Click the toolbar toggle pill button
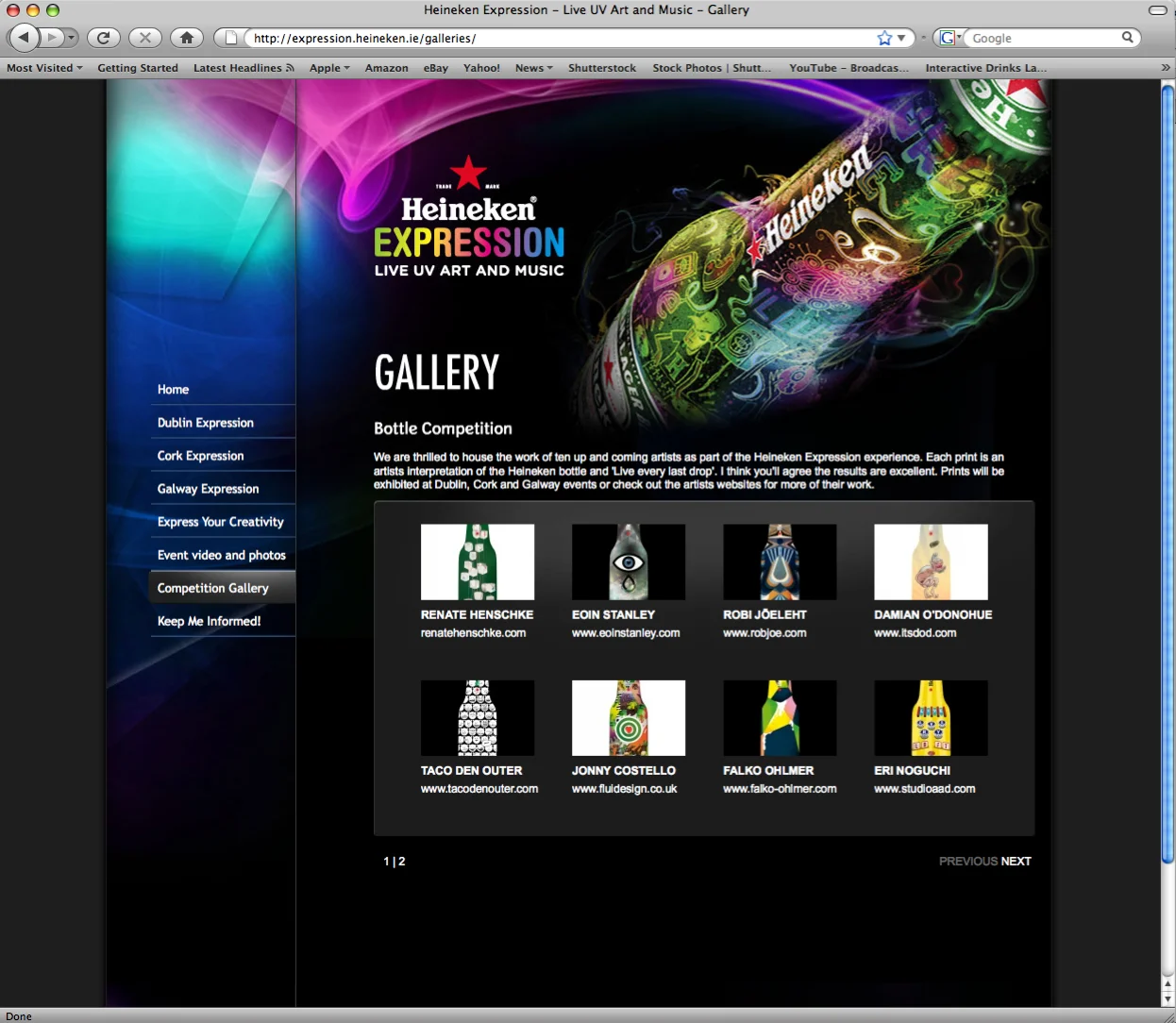The width and height of the screenshot is (1176, 1023). coord(1157,9)
